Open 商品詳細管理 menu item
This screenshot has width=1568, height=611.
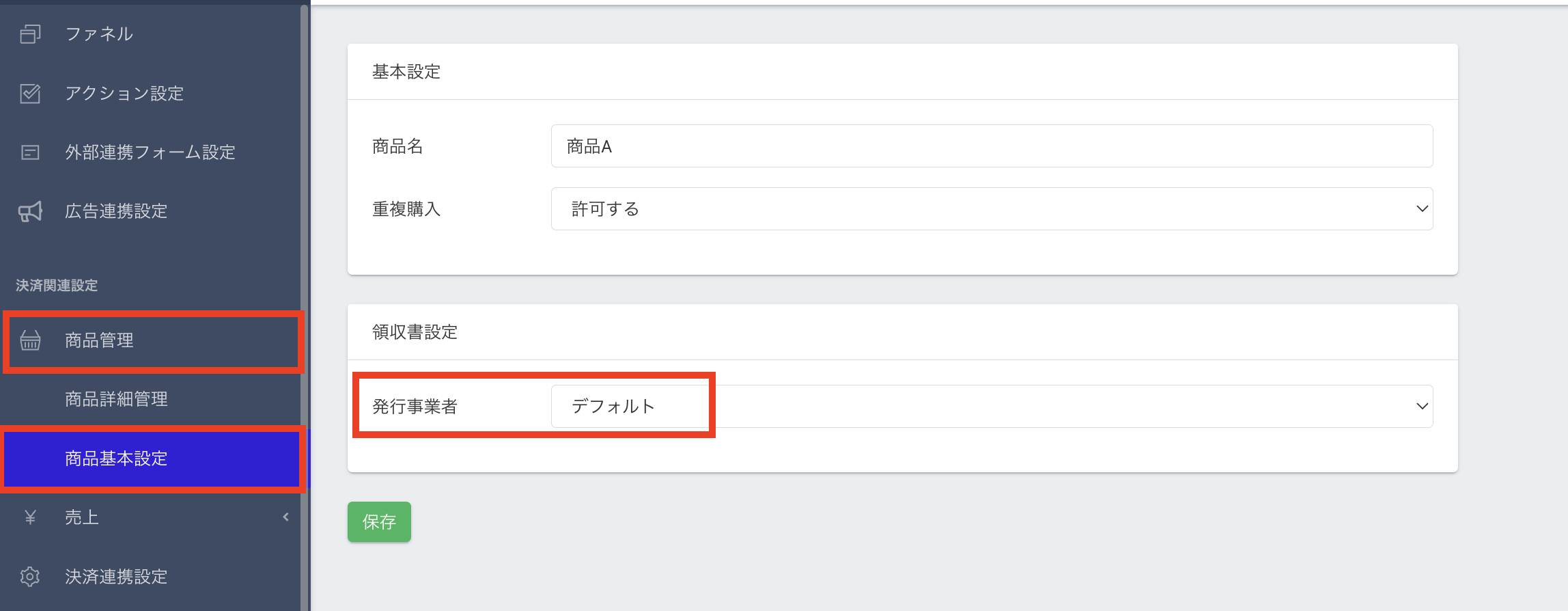pyautogui.click(x=116, y=399)
